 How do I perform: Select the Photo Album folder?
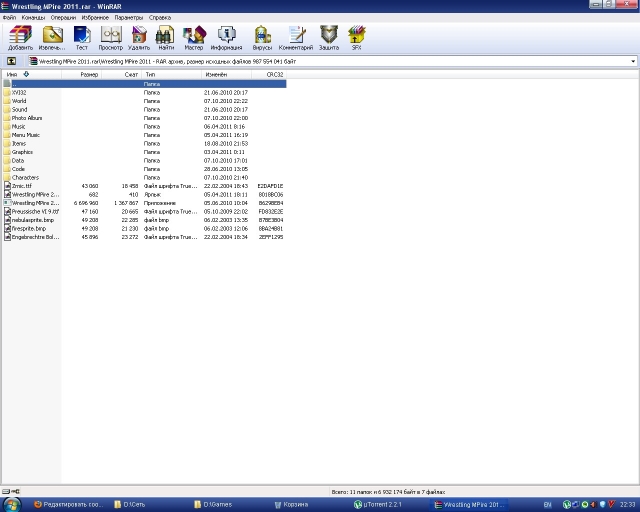coord(144,118)
